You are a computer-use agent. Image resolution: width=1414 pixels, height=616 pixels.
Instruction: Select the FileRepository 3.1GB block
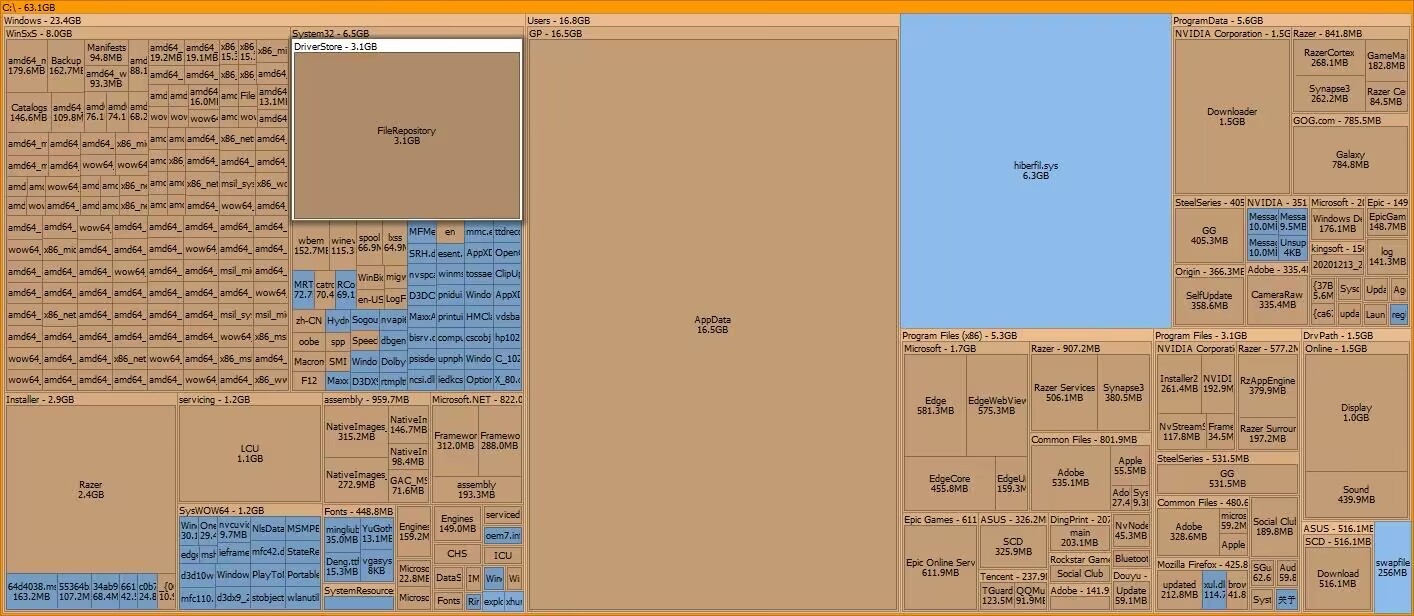click(407, 135)
